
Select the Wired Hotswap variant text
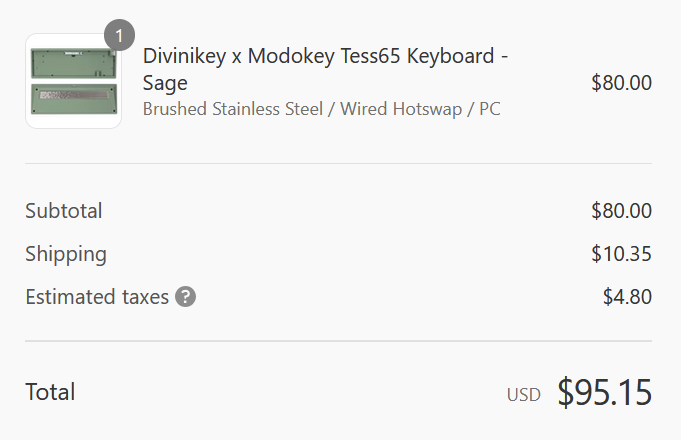tap(401, 109)
